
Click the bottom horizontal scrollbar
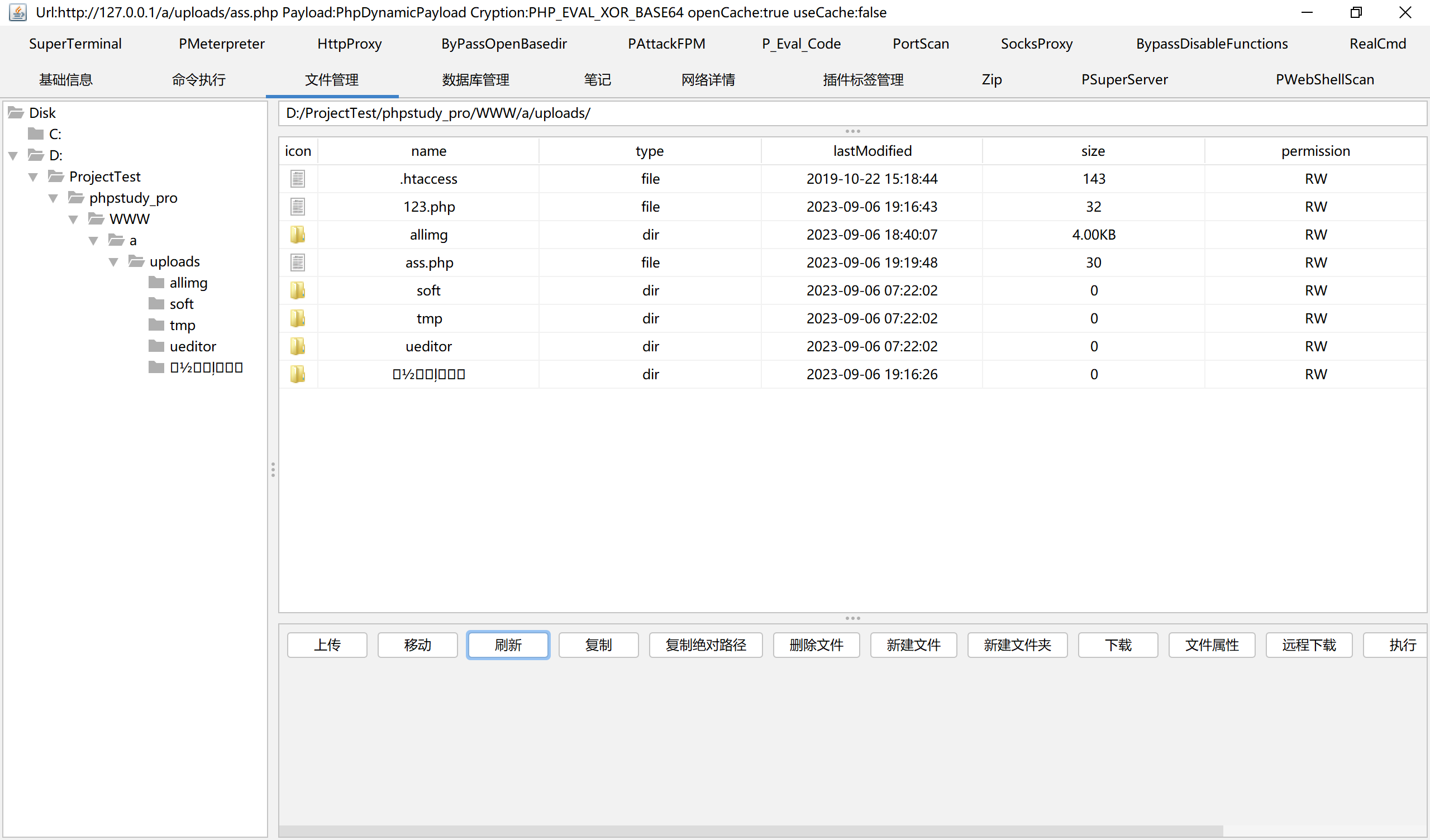coord(750,831)
